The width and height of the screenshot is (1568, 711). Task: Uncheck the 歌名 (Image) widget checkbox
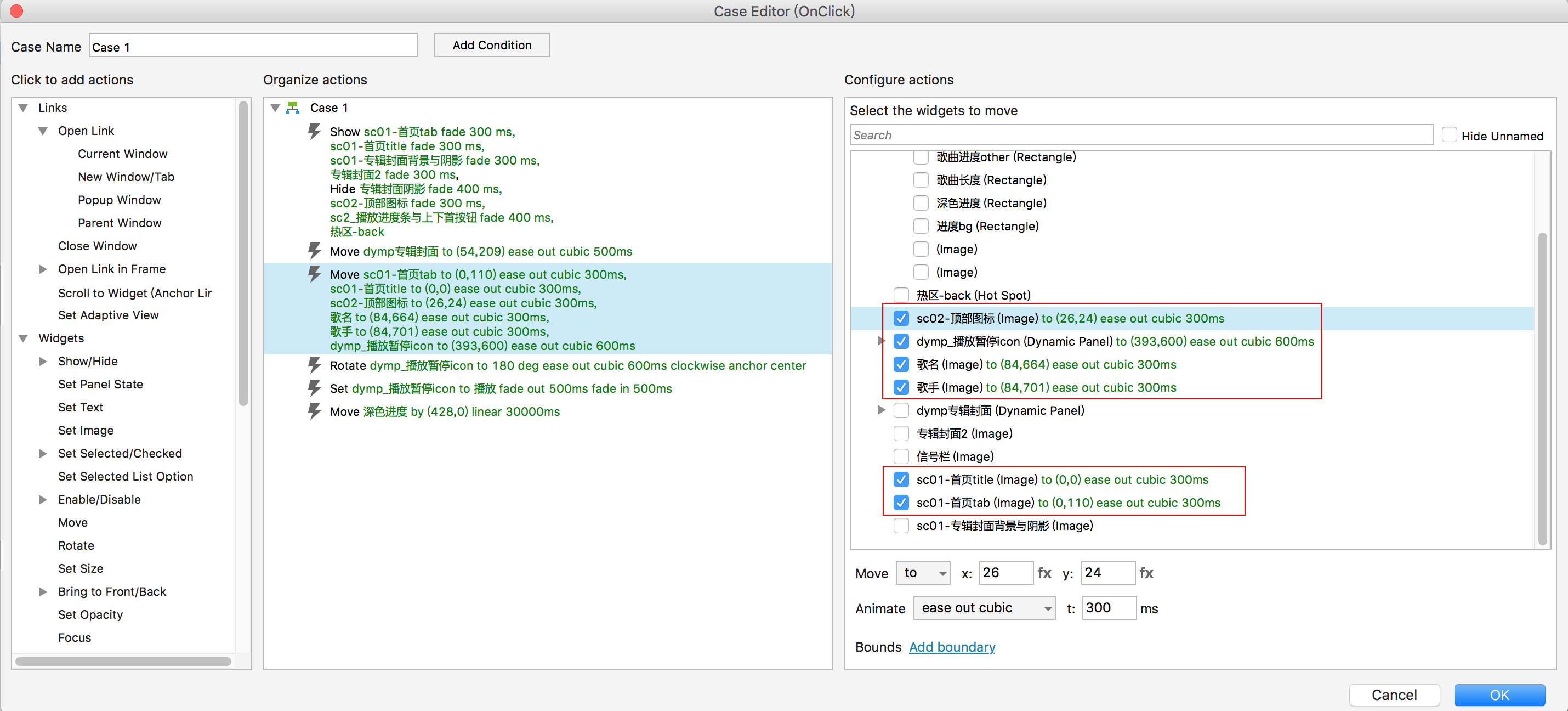901,364
